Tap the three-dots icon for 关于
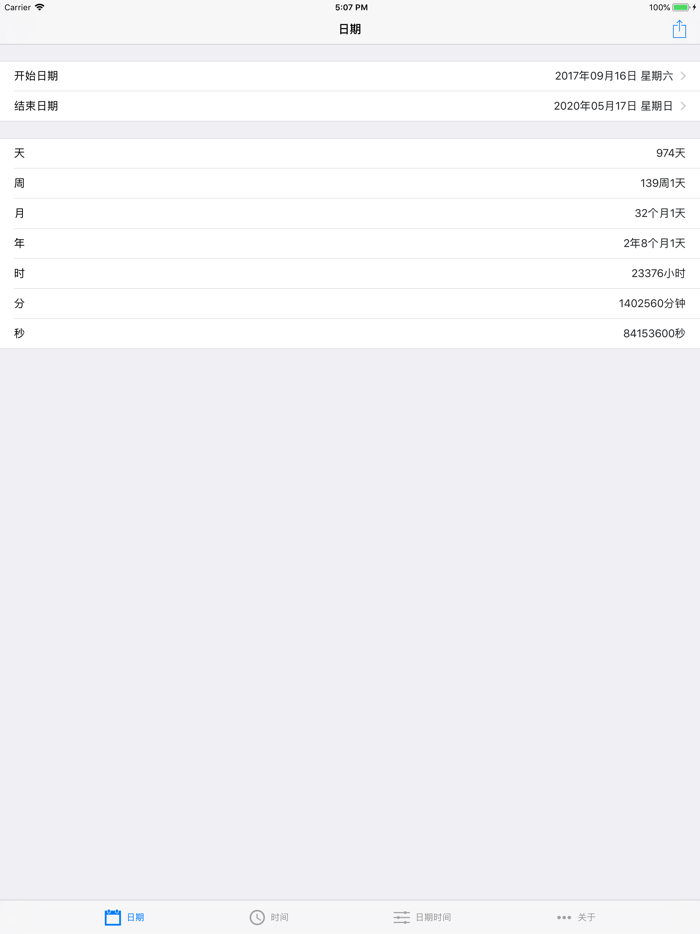 564,917
